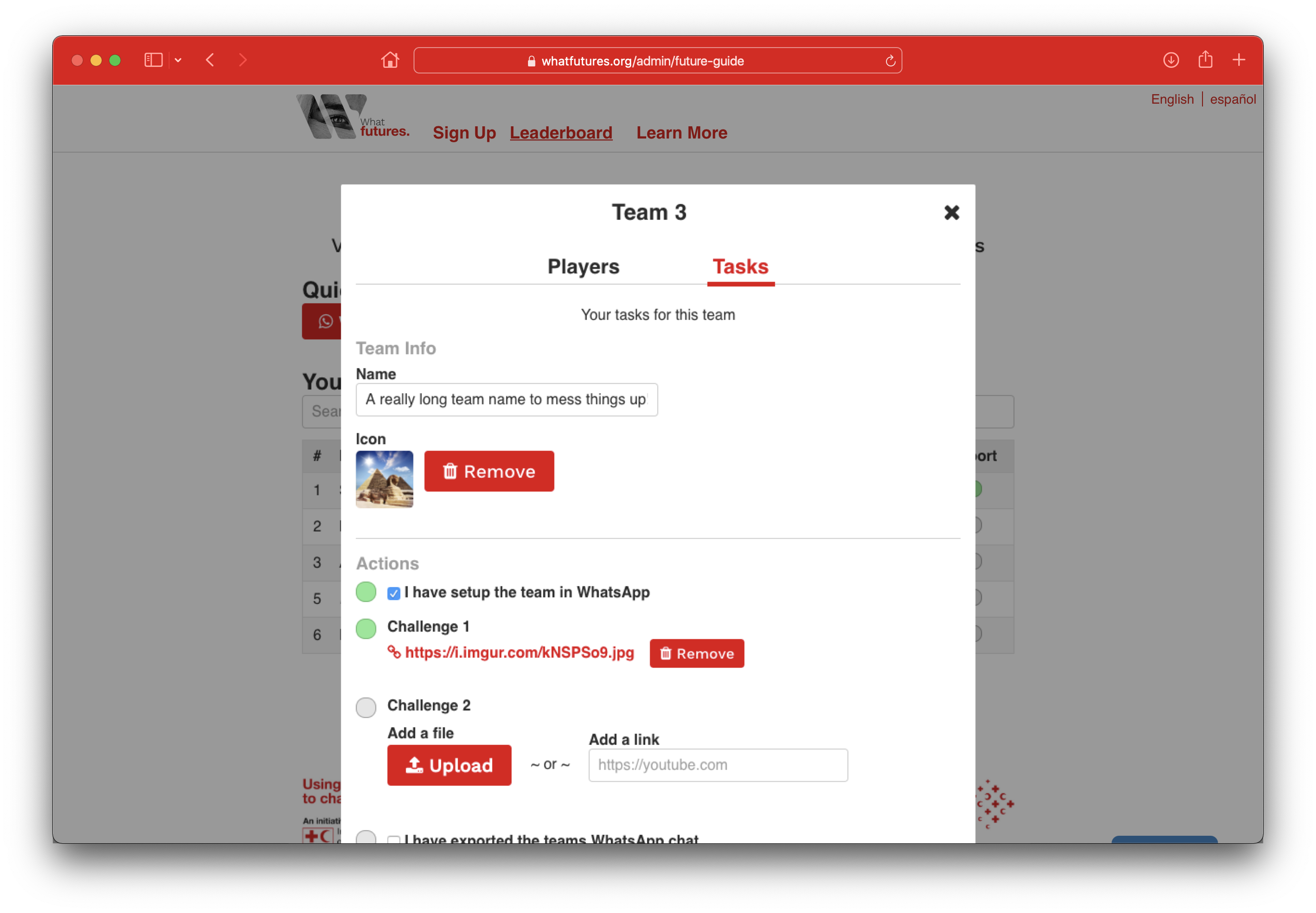This screenshot has width=1316, height=913.
Task: Open the pyramid team icon thumbnail
Action: [384, 479]
